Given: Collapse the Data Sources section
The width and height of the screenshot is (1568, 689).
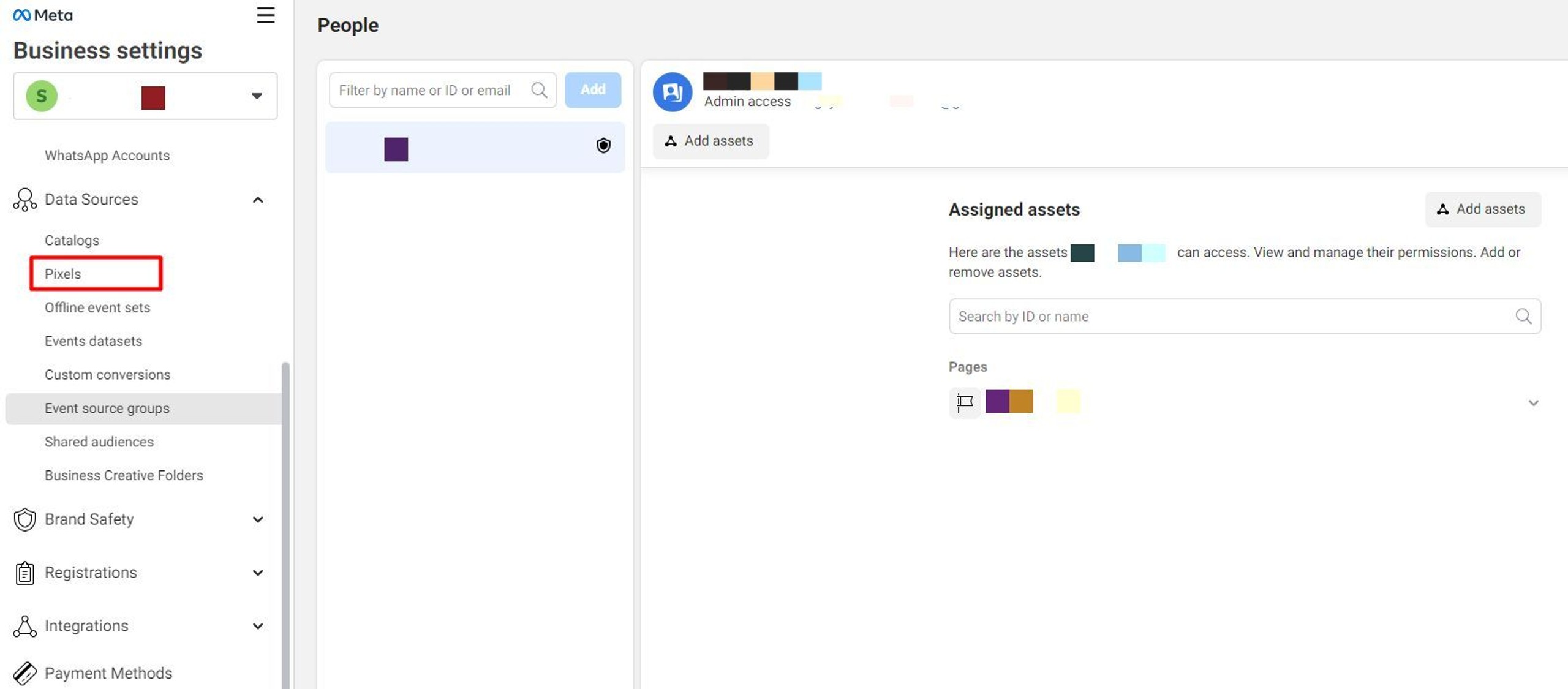Looking at the screenshot, I should pyautogui.click(x=258, y=200).
